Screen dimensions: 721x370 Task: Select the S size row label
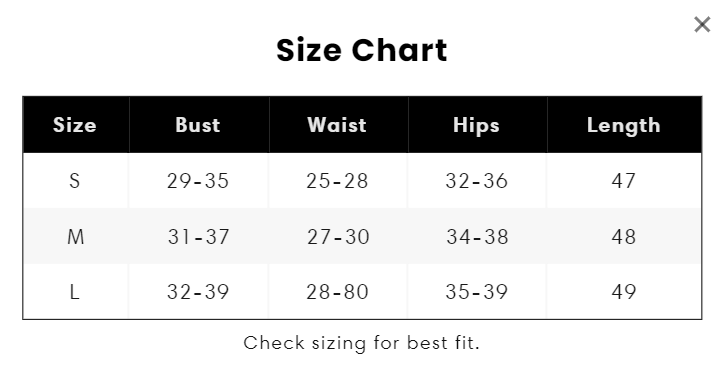pos(74,181)
